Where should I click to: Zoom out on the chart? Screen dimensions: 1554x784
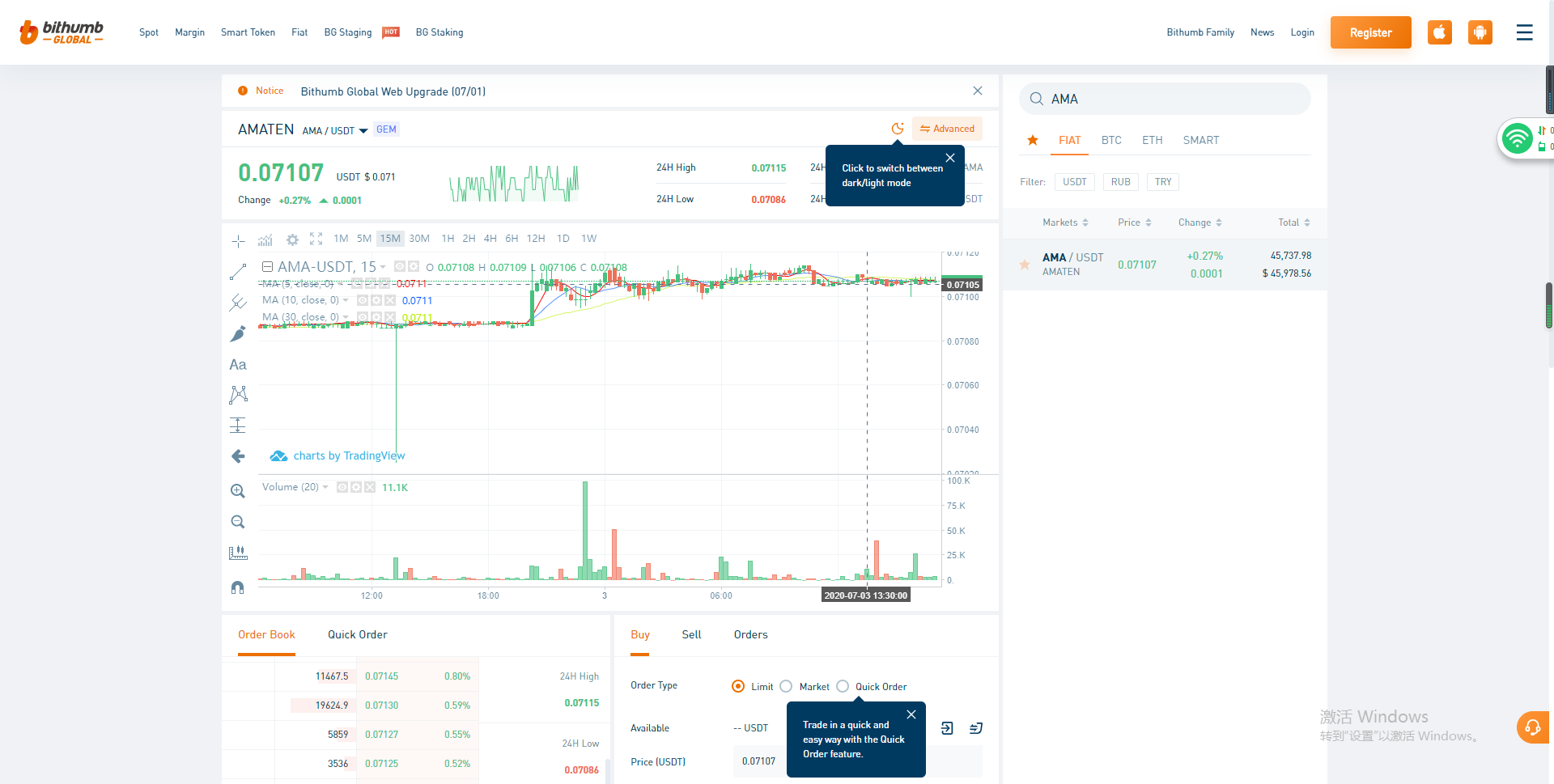pyautogui.click(x=238, y=522)
